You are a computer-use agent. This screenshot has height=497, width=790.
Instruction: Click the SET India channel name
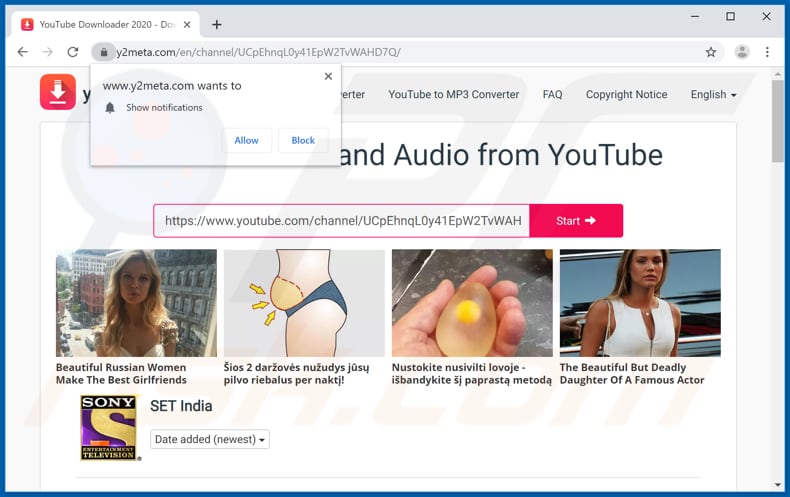[x=181, y=406]
